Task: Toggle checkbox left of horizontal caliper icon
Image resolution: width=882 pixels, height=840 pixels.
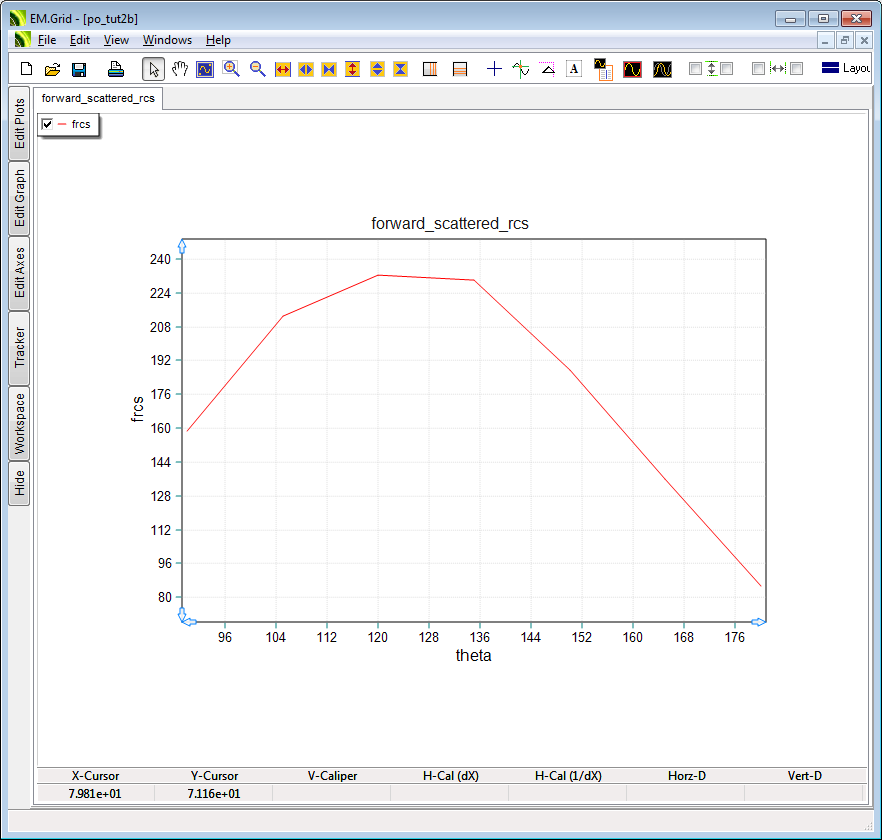Action: [x=758, y=69]
